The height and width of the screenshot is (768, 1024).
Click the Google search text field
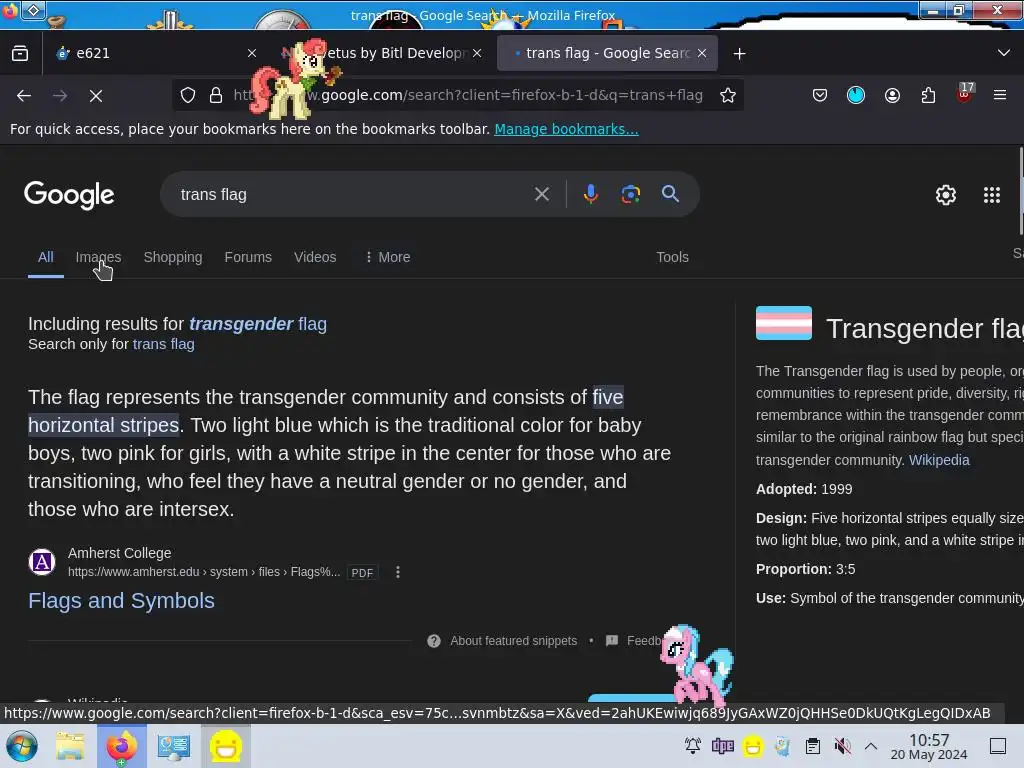pos(353,194)
